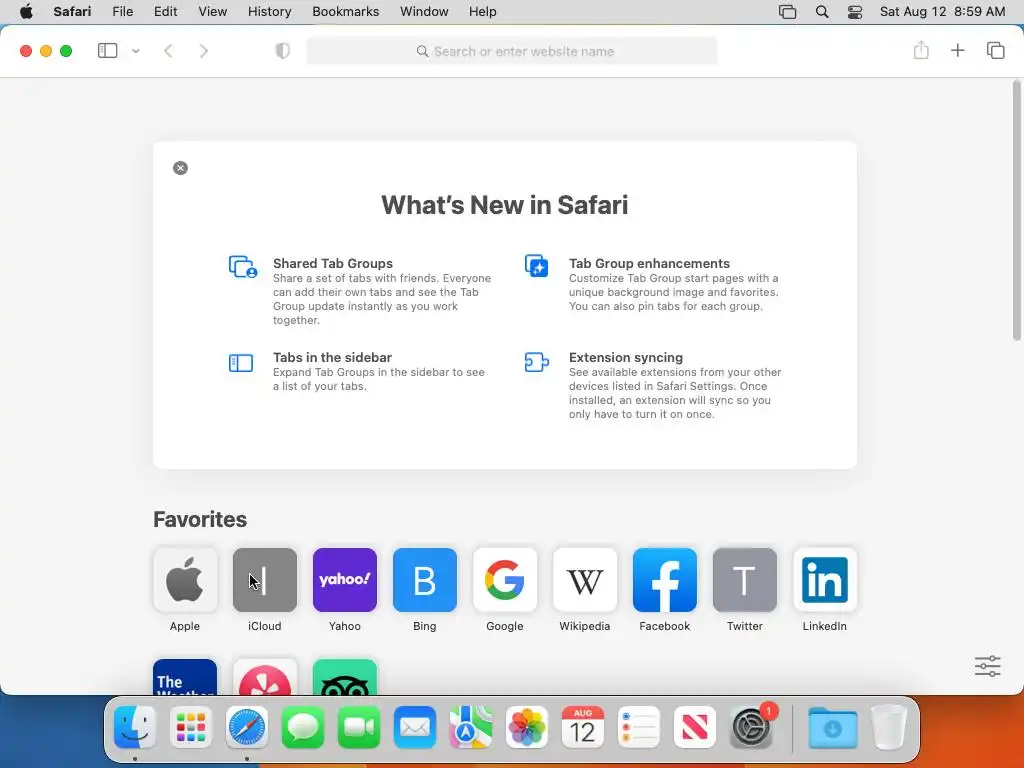Open Spotlight search in menu bar
The height and width of the screenshot is (768, 1024).
click(822, 12)
